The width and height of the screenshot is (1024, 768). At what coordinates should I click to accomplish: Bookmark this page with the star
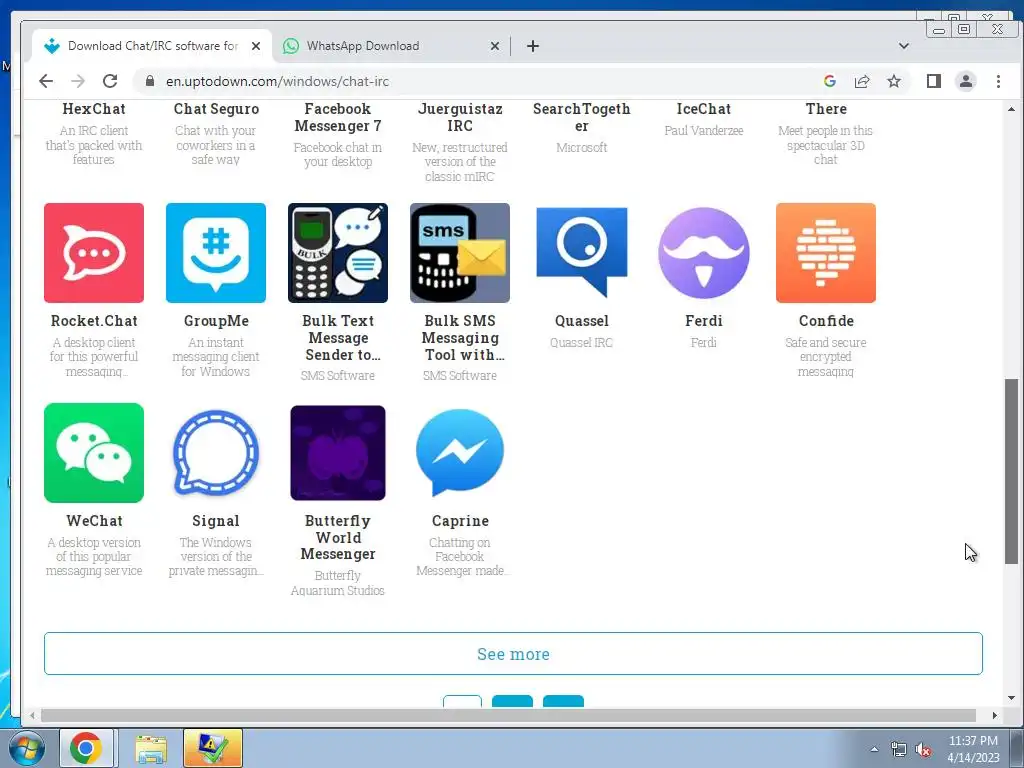tap(894, 81)
